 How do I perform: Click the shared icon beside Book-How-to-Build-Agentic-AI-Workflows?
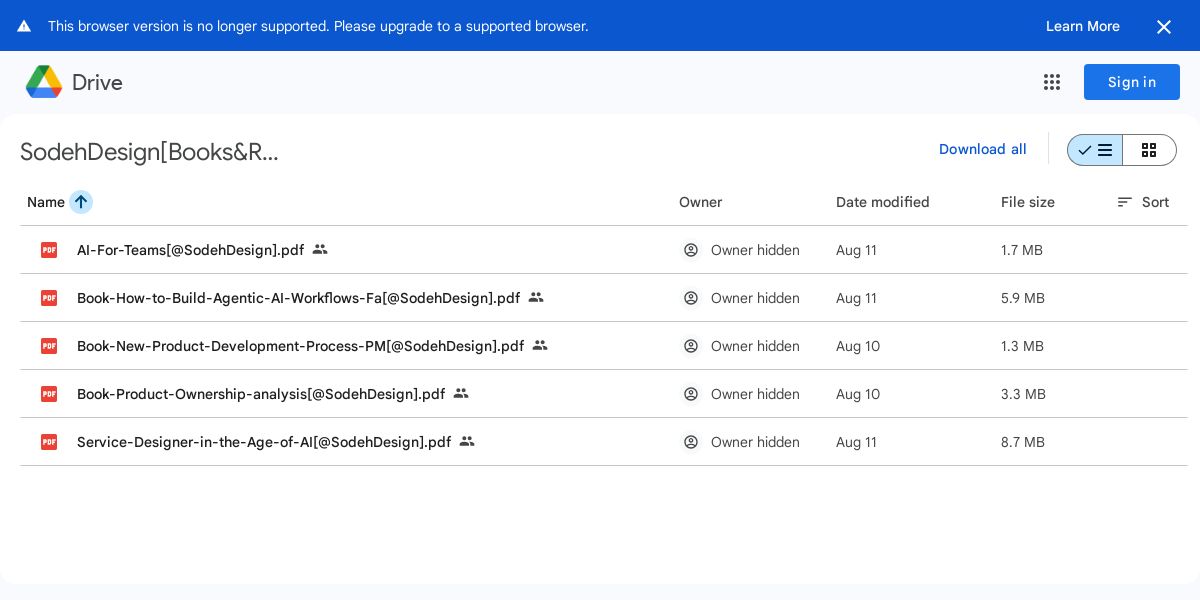[x=536, y=298]
